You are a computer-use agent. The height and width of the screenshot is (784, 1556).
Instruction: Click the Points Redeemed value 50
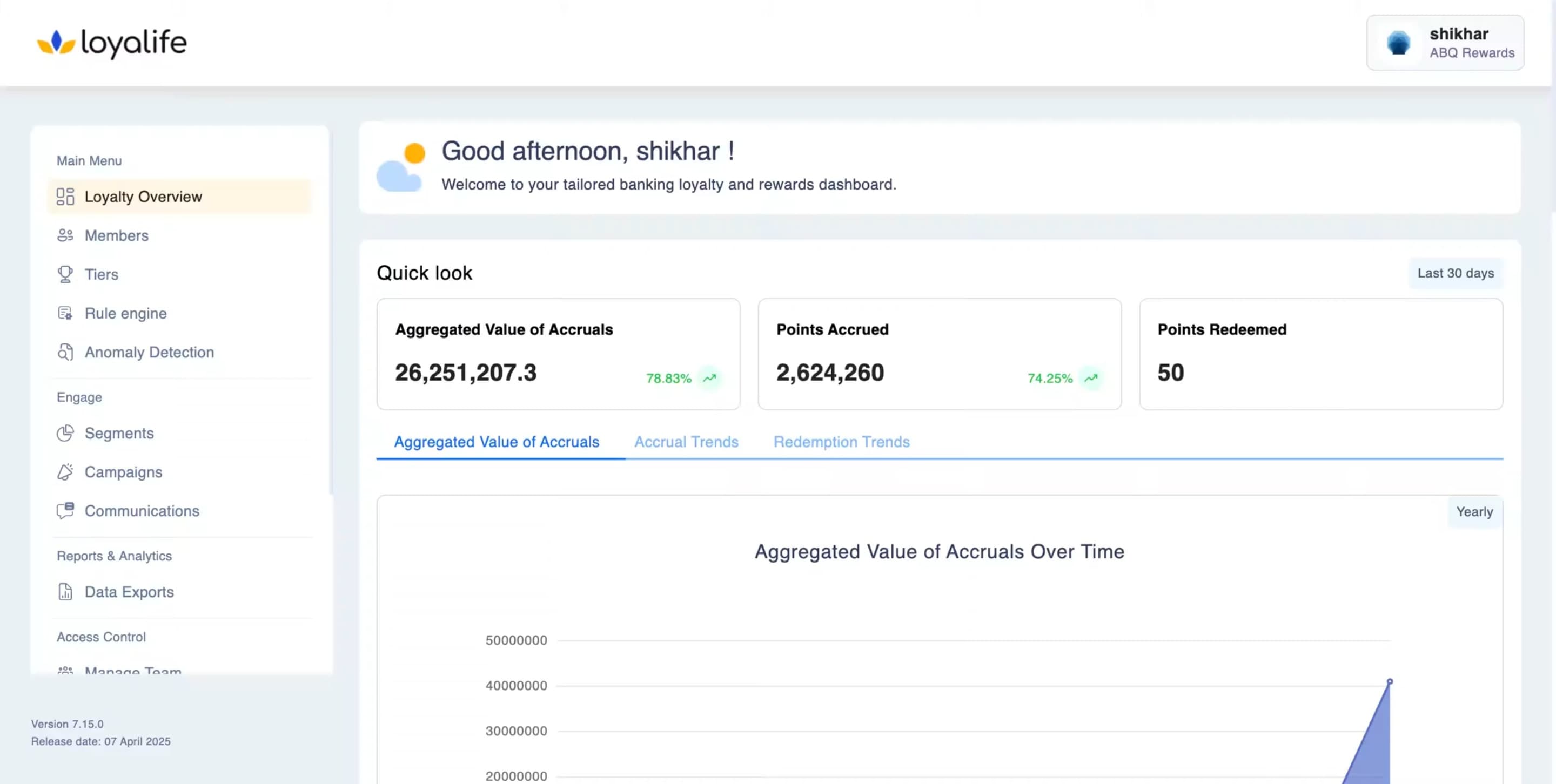[x=1171, y=373]
